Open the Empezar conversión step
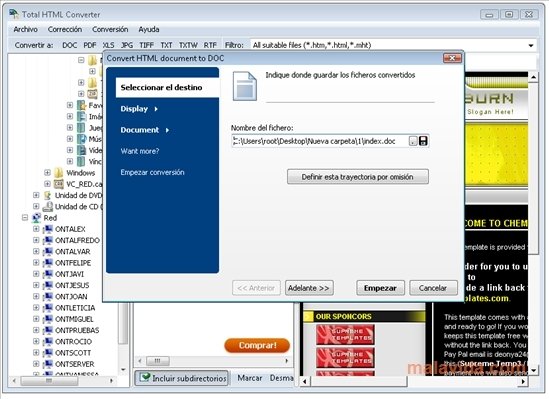Viewport: 549px width, 399px height. pos(152,172)
